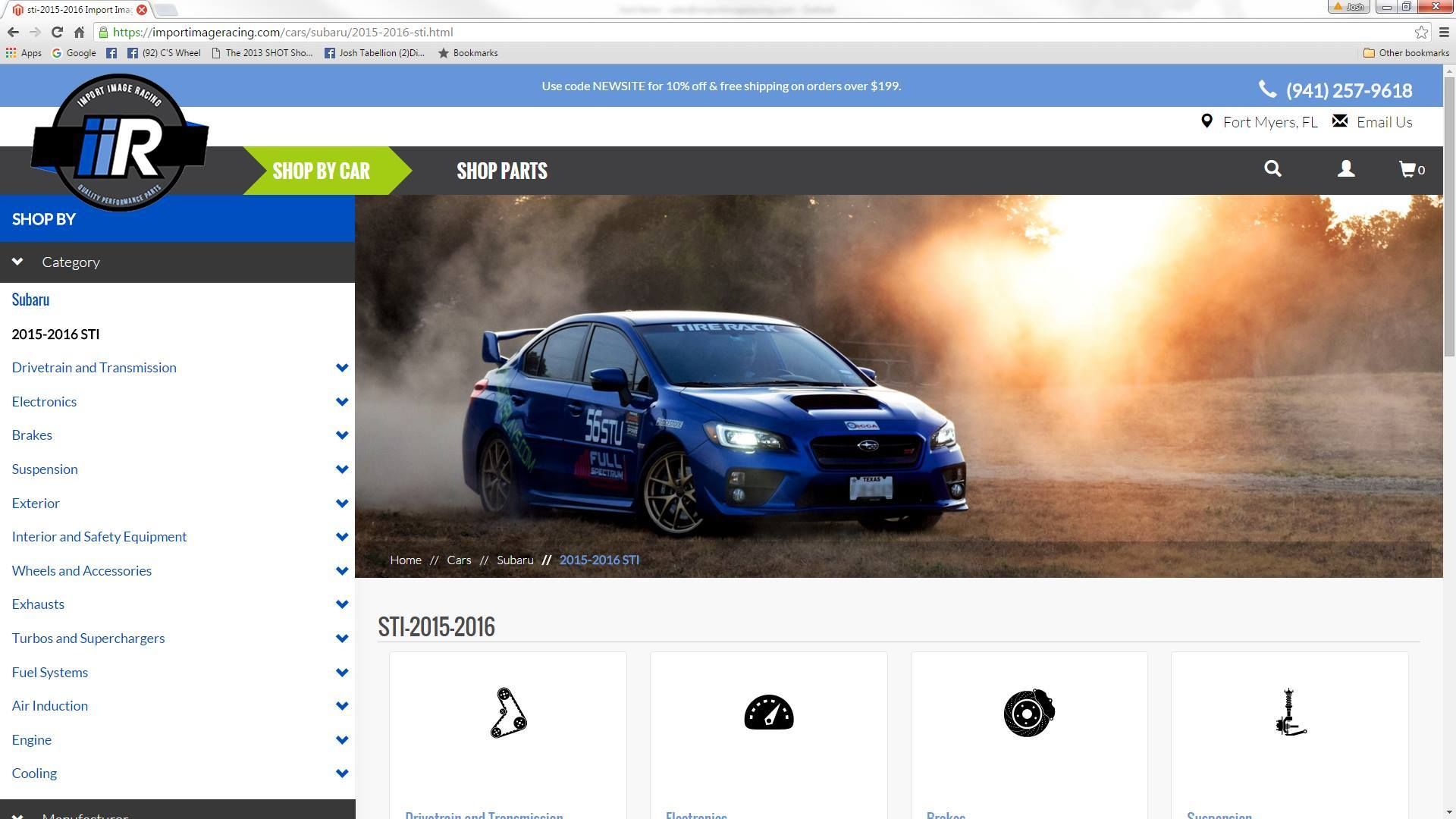Expand Engine chevron in sidebar
This screenshot has height=819, width=1456.
click(342, 740)
